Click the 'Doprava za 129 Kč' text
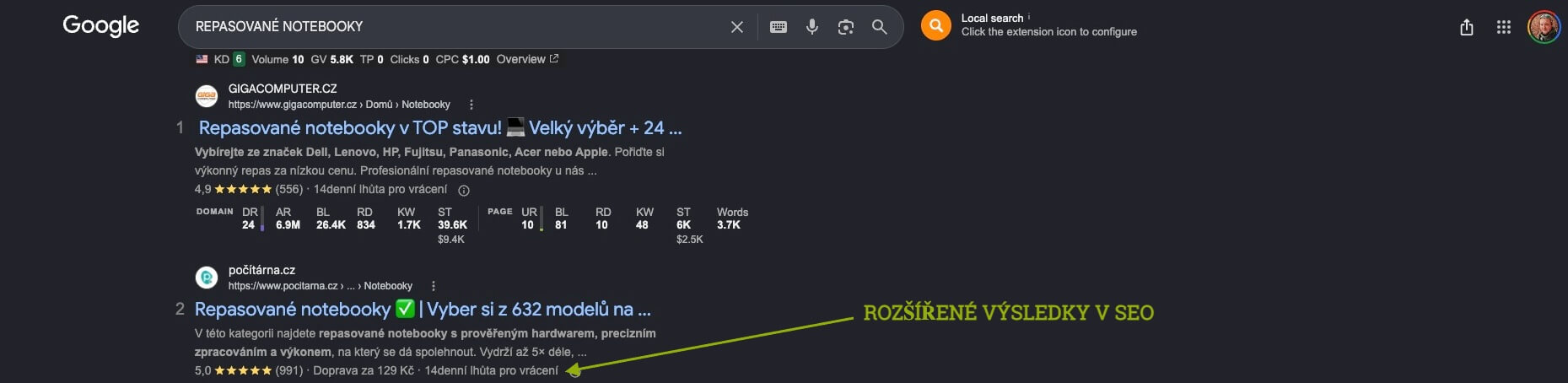The width and height of the screenshot is (1568, 383). (x=364, y=371)
